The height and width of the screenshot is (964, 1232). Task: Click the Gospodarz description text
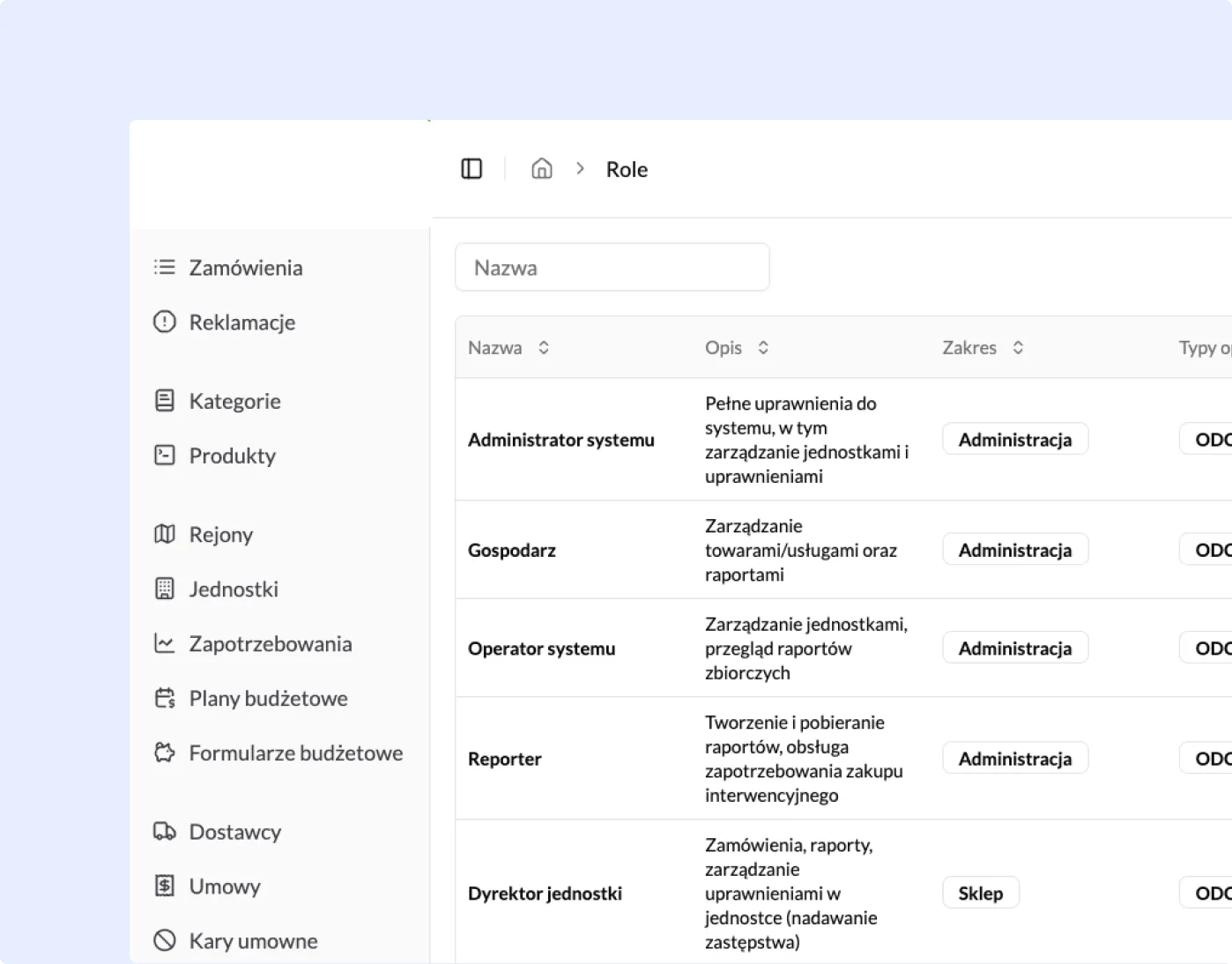(x=801, y=550)
